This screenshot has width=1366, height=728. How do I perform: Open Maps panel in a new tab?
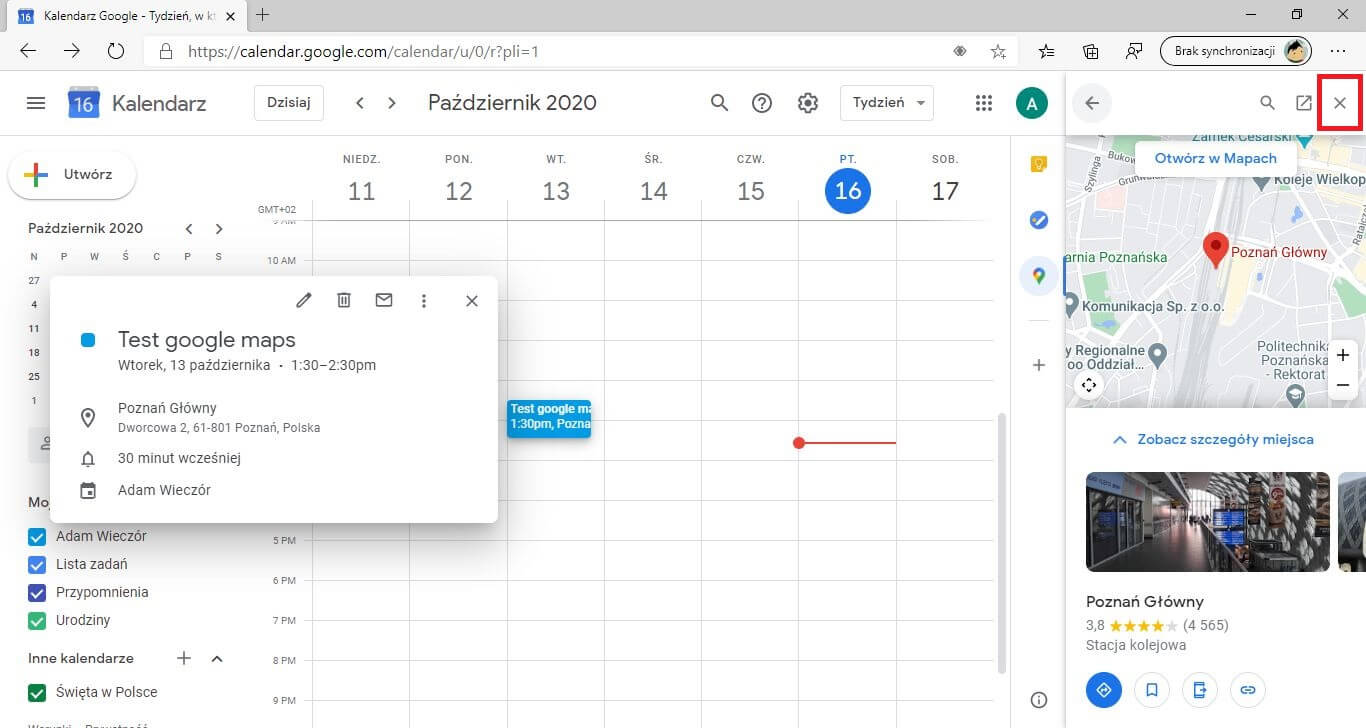click(1304, 103)
